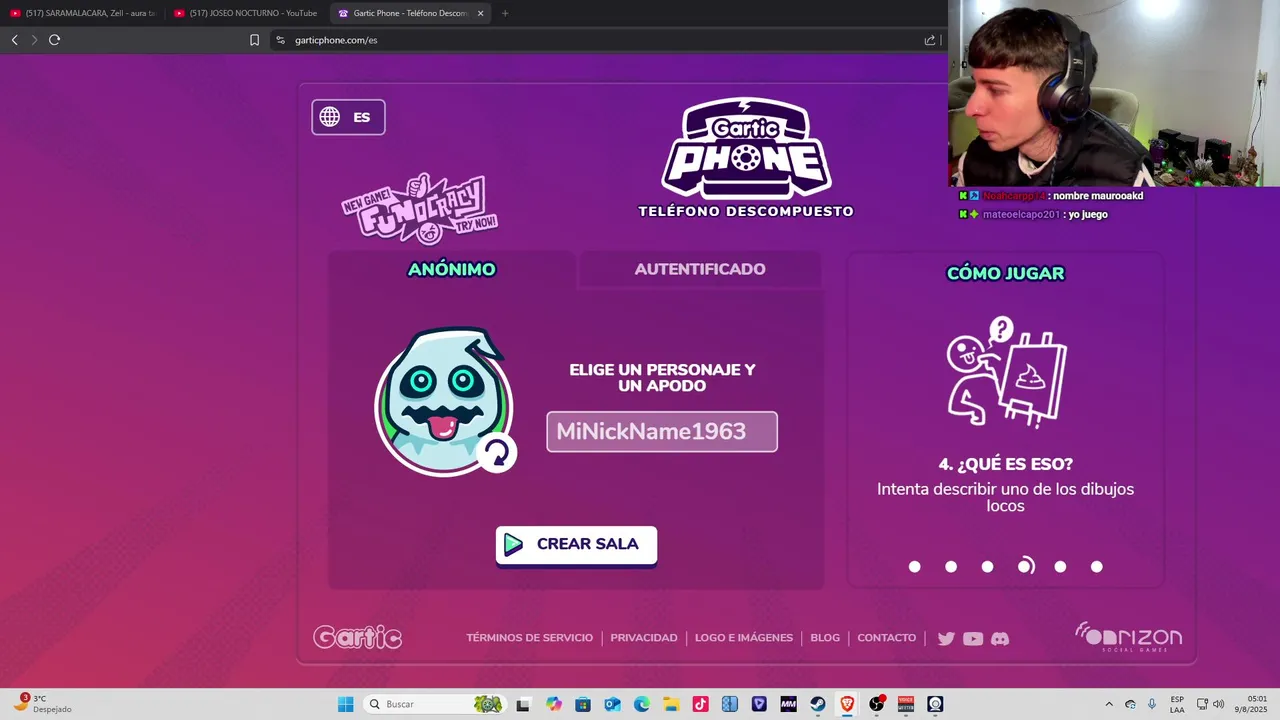Switch to the AUTENTIFICADO tab

click(x=700, y=269)
